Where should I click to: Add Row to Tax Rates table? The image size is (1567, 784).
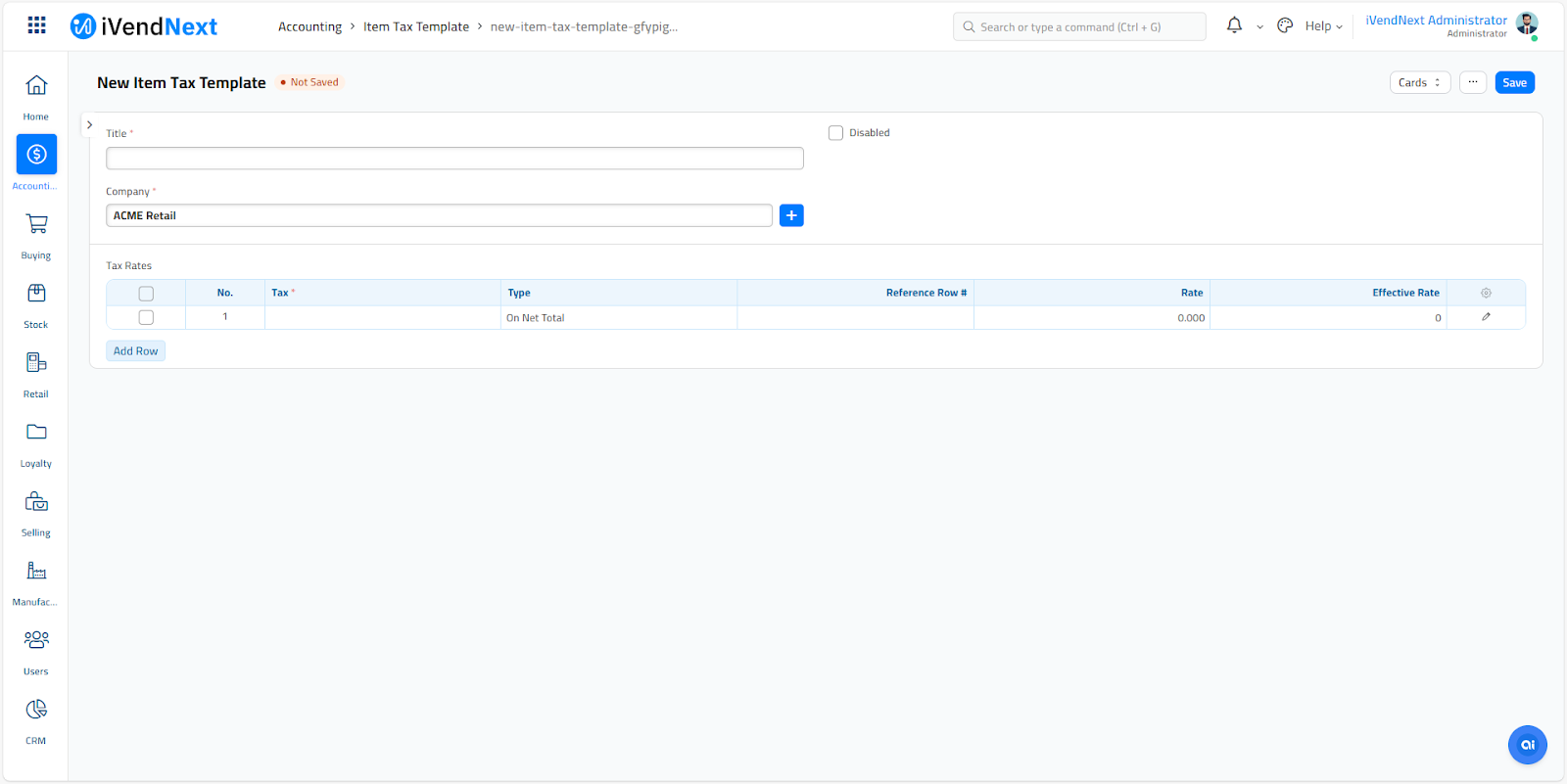(x=135, y=351)
